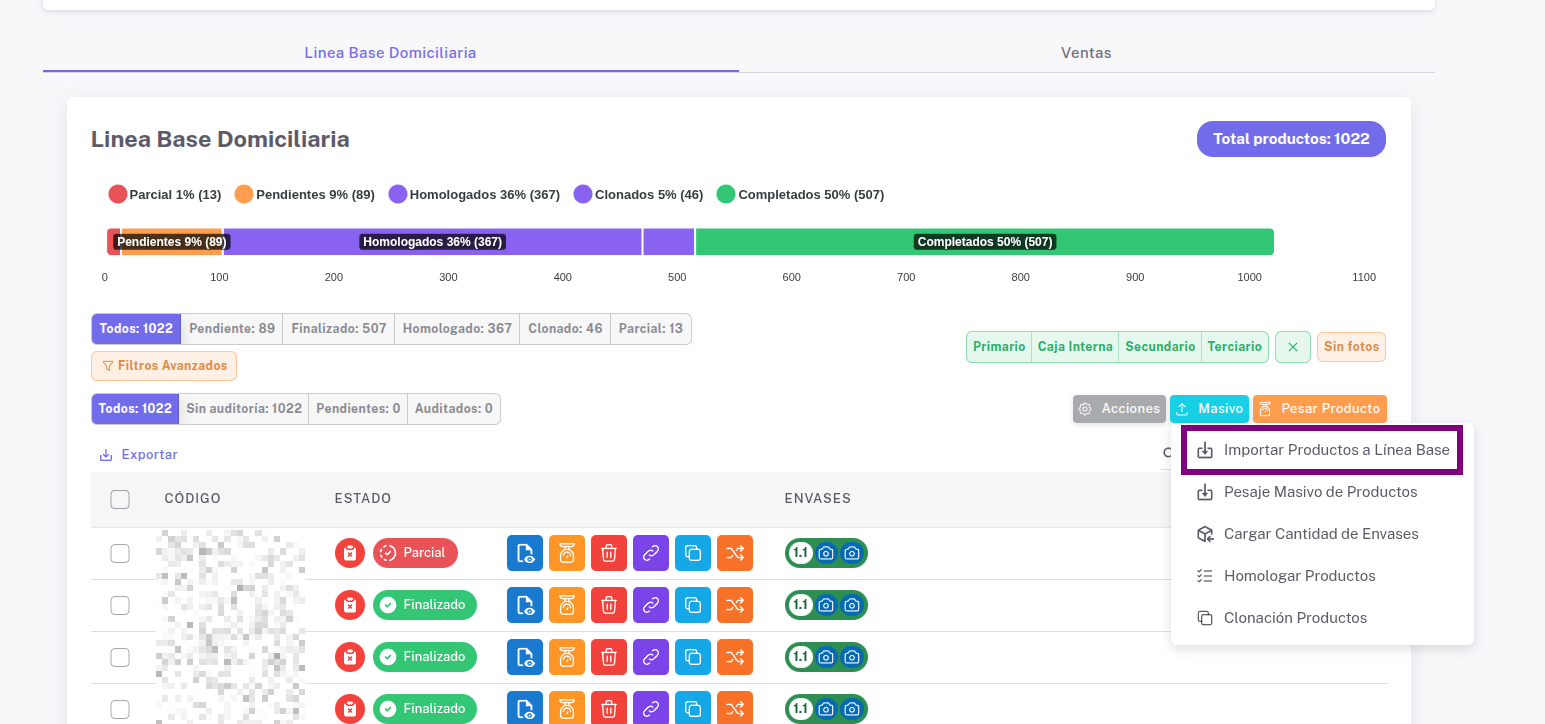Open the document view icon in the Parcial row

tap(525, 553)
